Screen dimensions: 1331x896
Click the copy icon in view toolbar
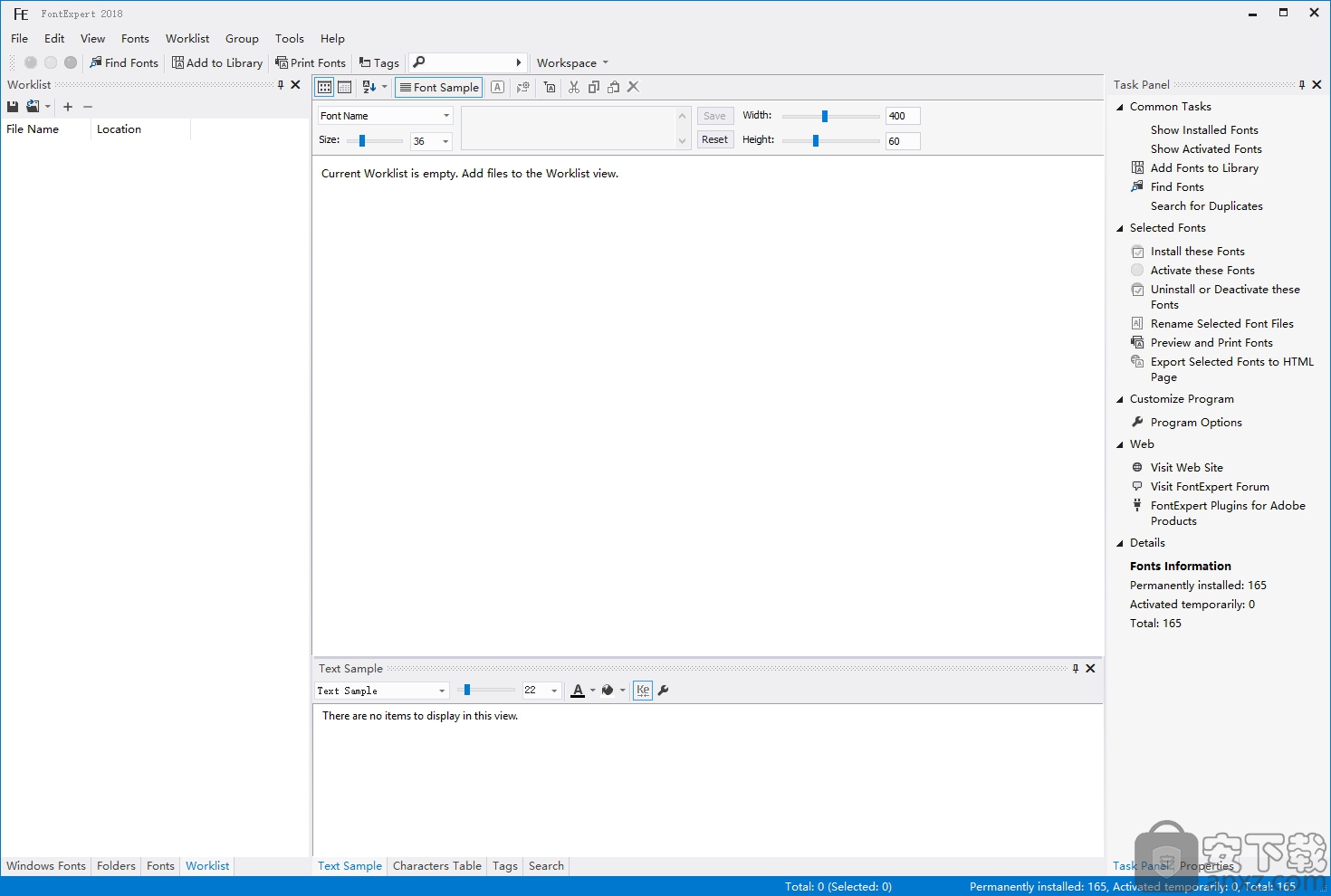tap(594, 87)
